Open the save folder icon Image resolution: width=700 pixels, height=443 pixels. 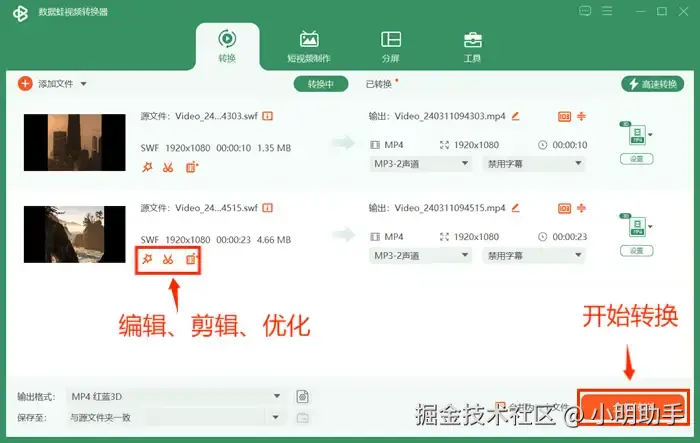pyautogui.click(x=303, y=418)
